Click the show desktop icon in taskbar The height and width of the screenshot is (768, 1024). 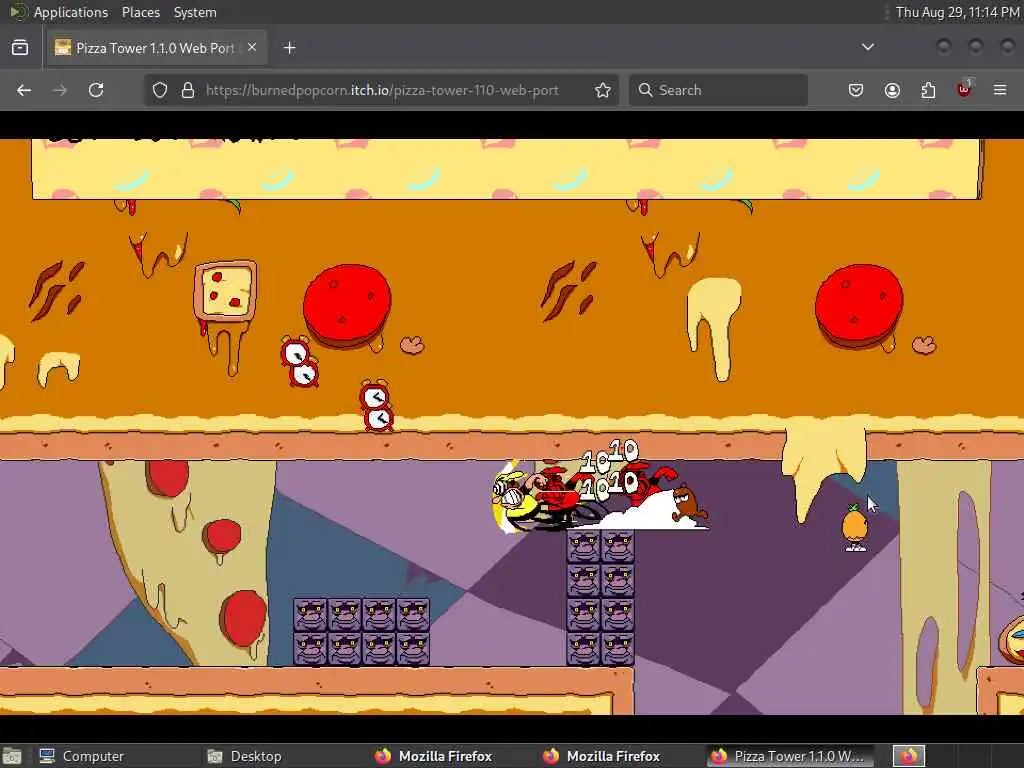point(12,756)
